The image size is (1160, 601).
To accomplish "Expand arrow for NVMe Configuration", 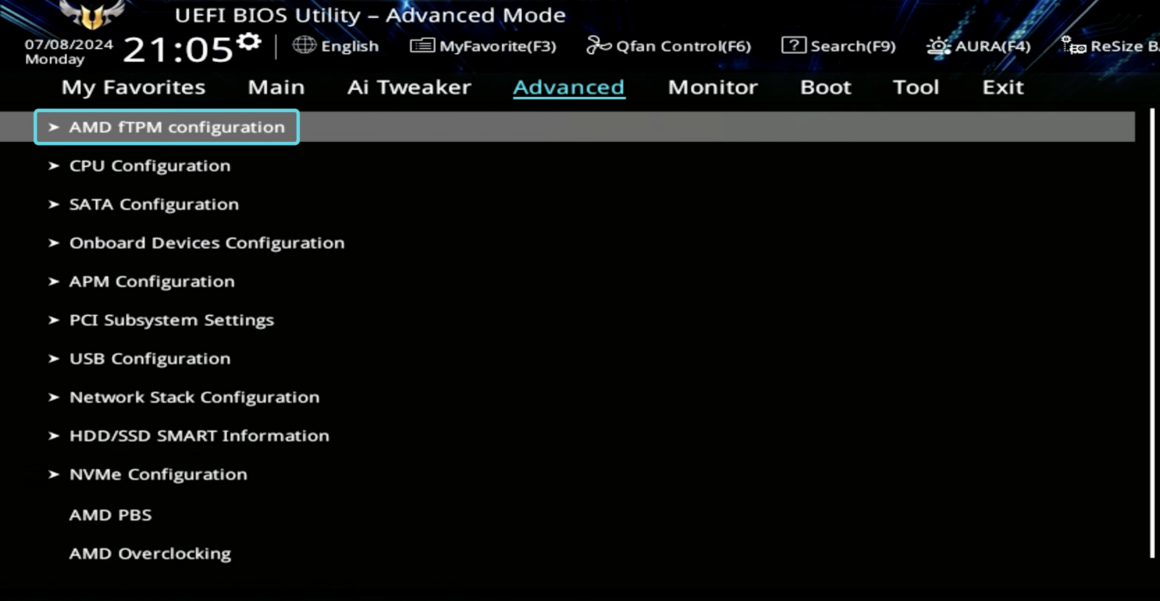I will 53,474.
